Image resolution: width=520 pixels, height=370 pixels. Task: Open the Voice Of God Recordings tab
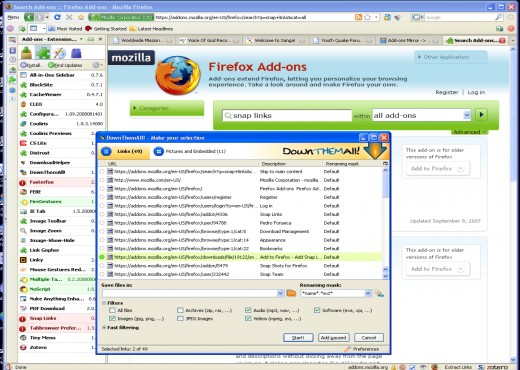pyautogui.click(x=208, y=40)
